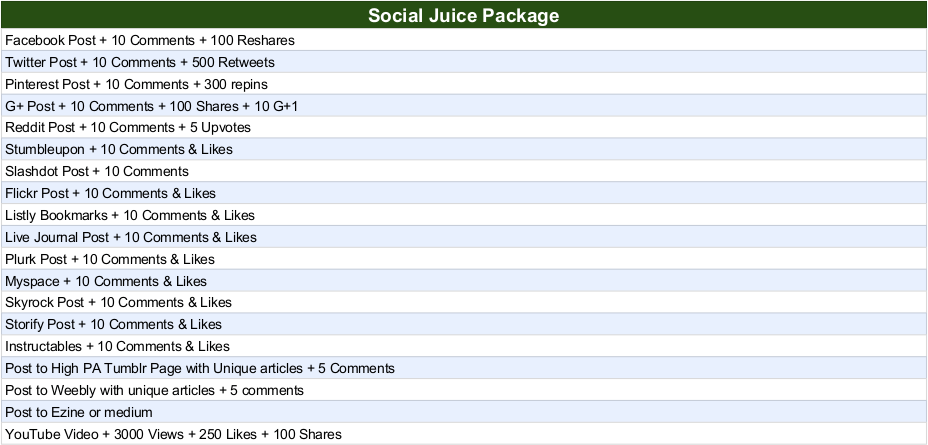Select the Reddit Post 5 Upvotes row
Viewport: 928px width, 445px height.
click(x=128, y=128)
